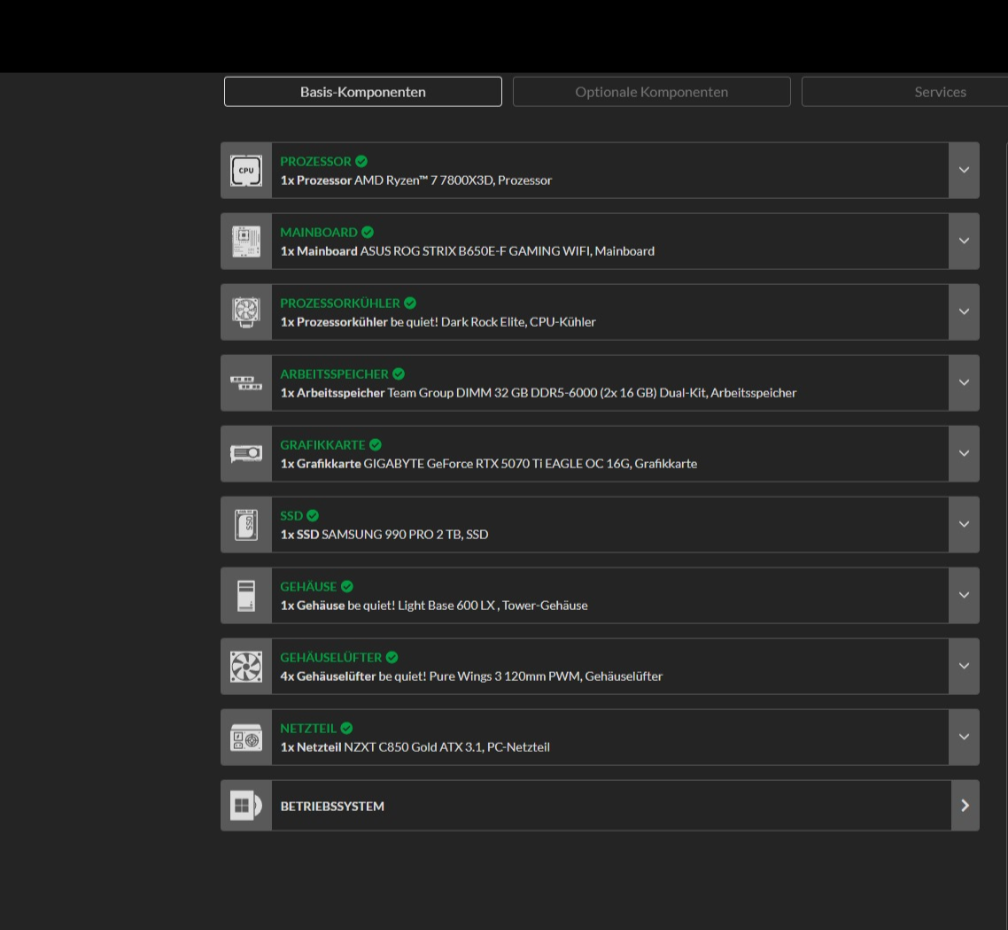Viewport: 1008px width, 930px height.
Task: Click the power supply icon in Netzteil row
Action: (246, 737)
